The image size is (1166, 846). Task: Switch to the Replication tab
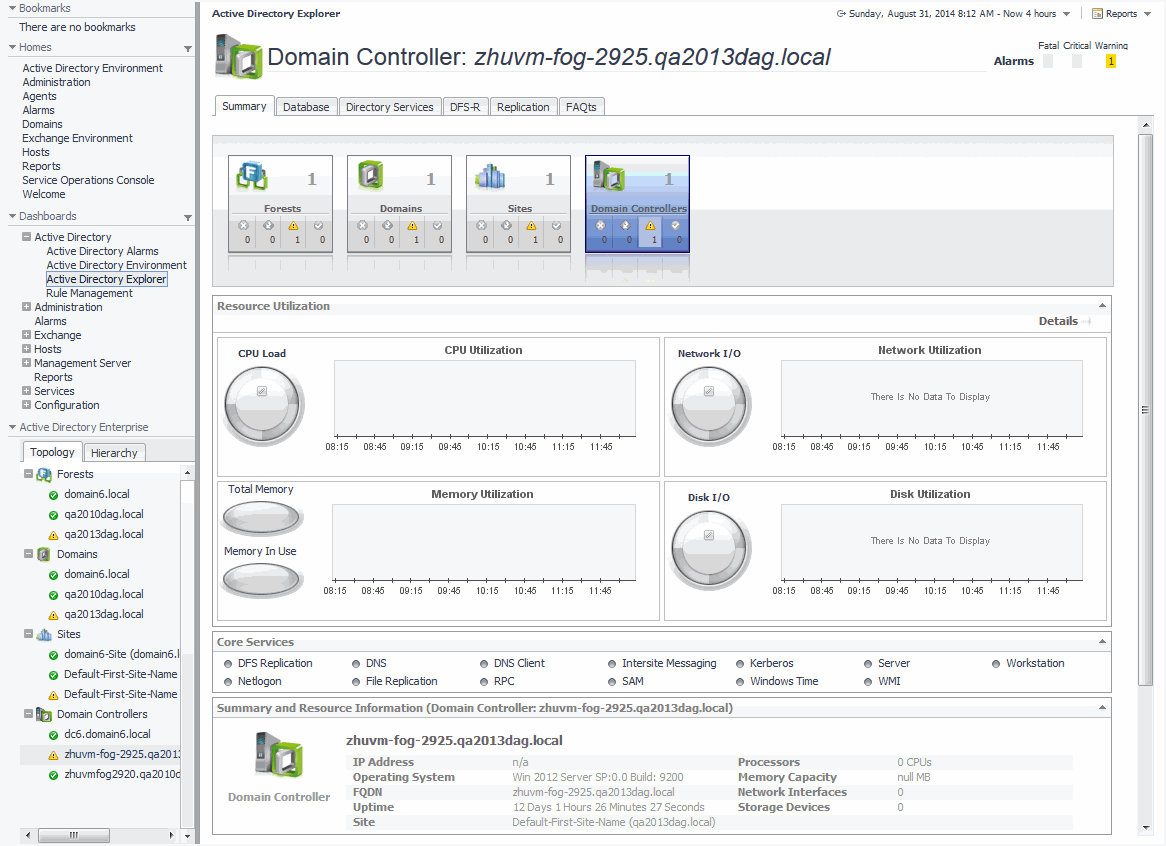coord(523,107)
